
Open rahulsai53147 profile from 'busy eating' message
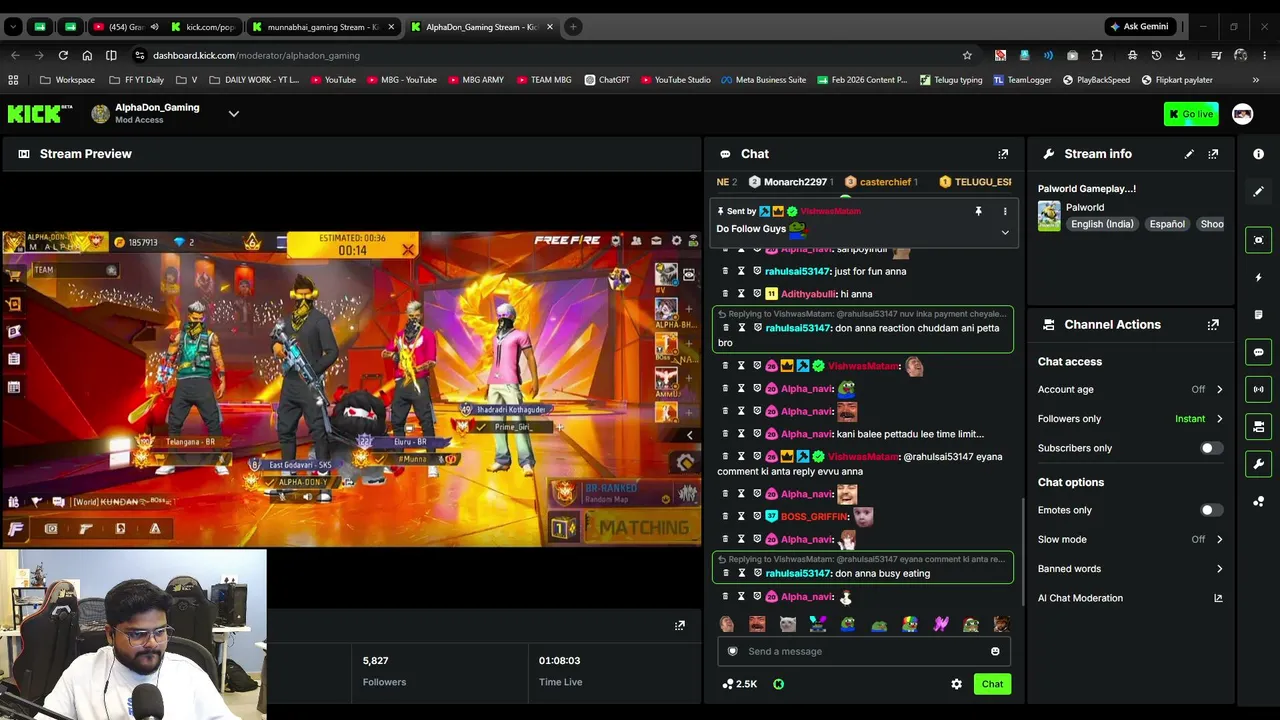click(x=798, y=573)
